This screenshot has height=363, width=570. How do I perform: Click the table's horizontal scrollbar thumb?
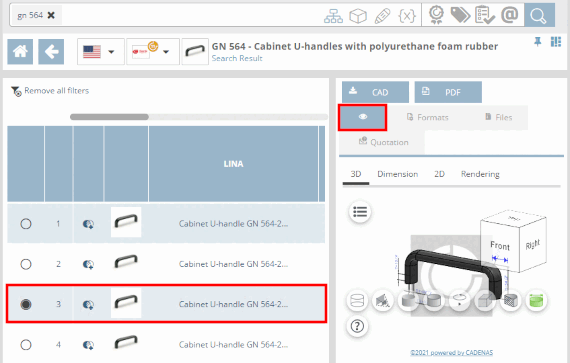[109, 117]
